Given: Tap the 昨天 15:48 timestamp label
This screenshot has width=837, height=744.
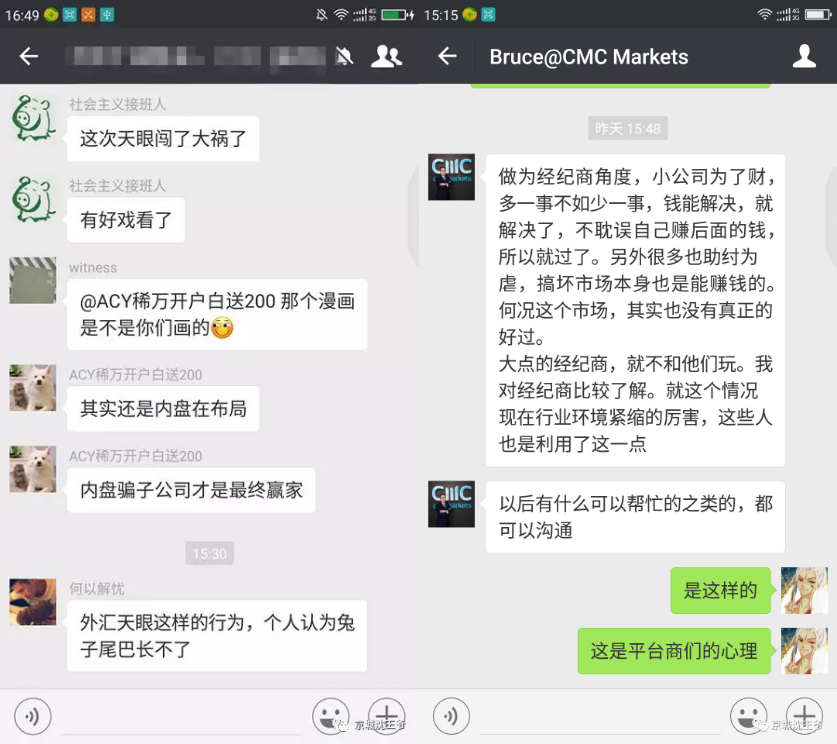Looking at the screenshot, I should click(627, 128).
